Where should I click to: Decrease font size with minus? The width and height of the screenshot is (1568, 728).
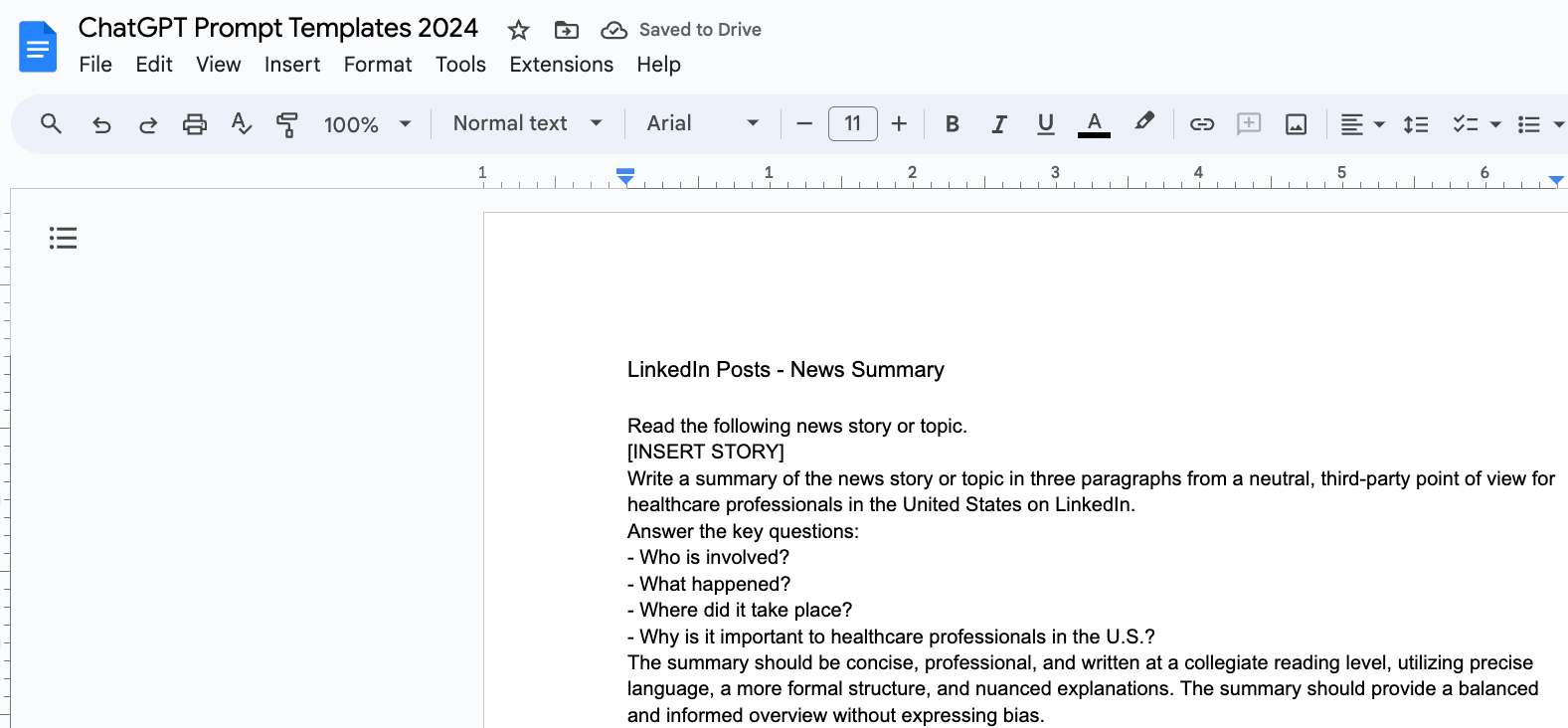[804, 123]
